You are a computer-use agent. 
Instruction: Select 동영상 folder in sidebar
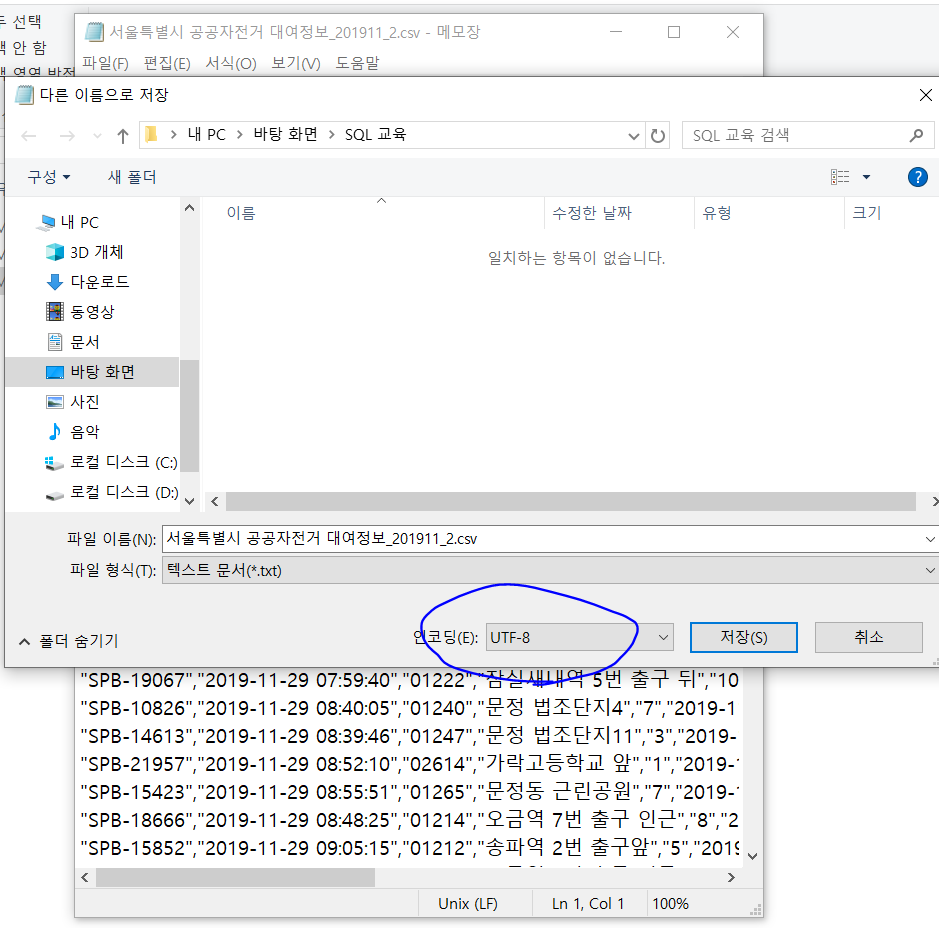[80, 312]
